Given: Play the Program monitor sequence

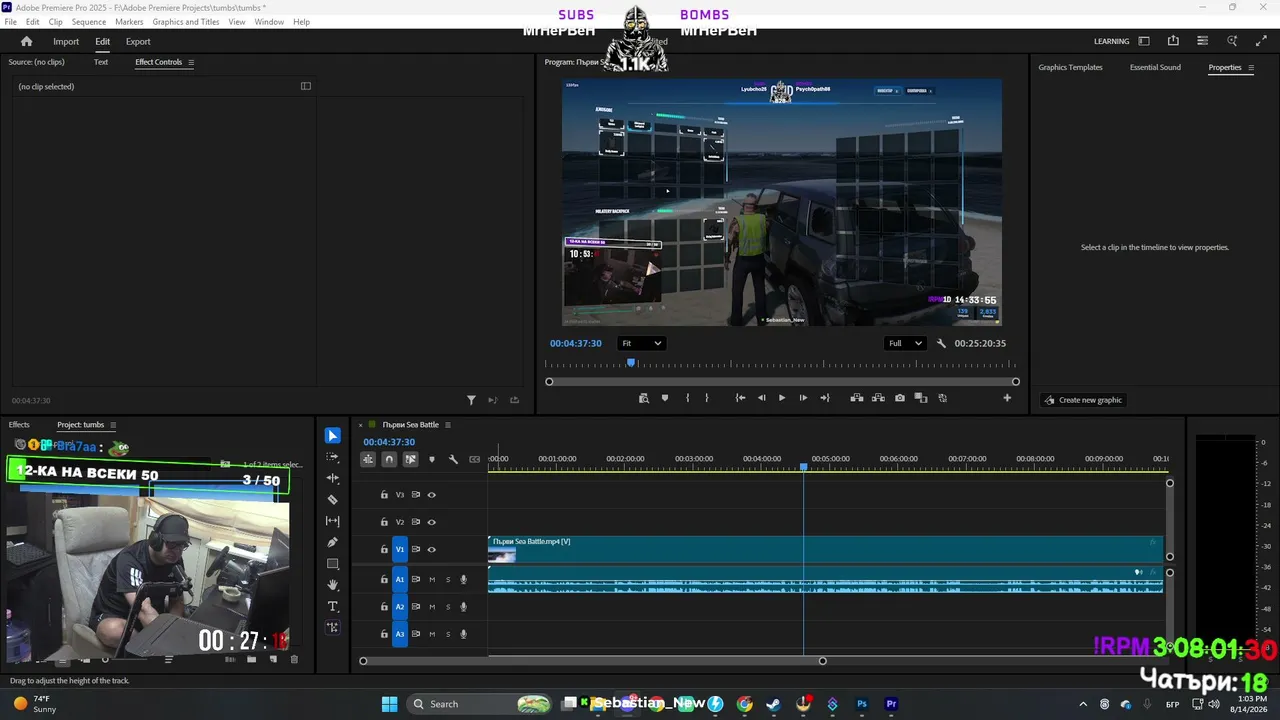Looking at the screenshot, I should [782, 398].
